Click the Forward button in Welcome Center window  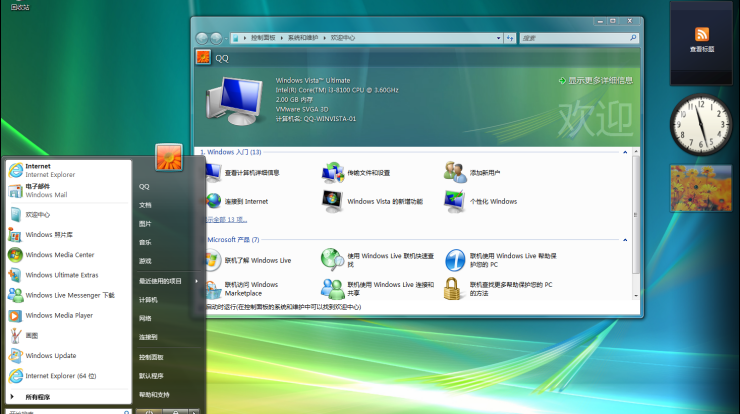pos(216,38)
